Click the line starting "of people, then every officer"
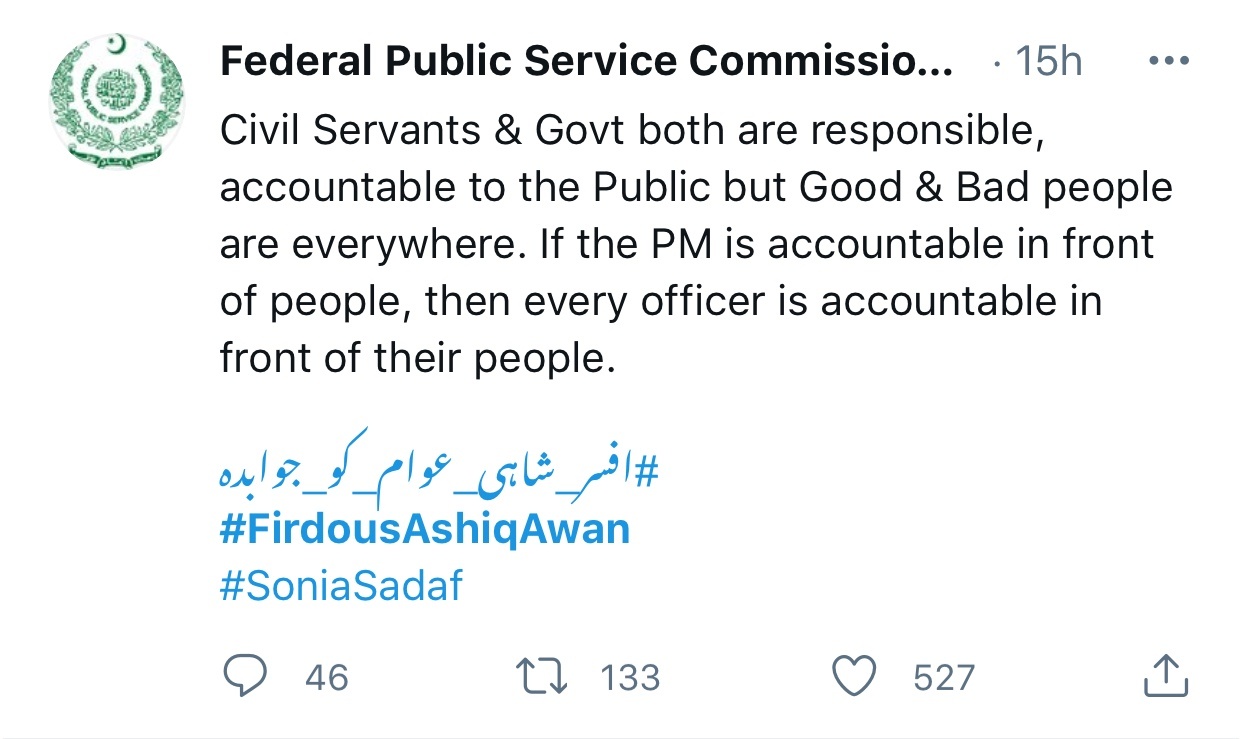This screenshot has height=739, width=1242. coord(661,302)
